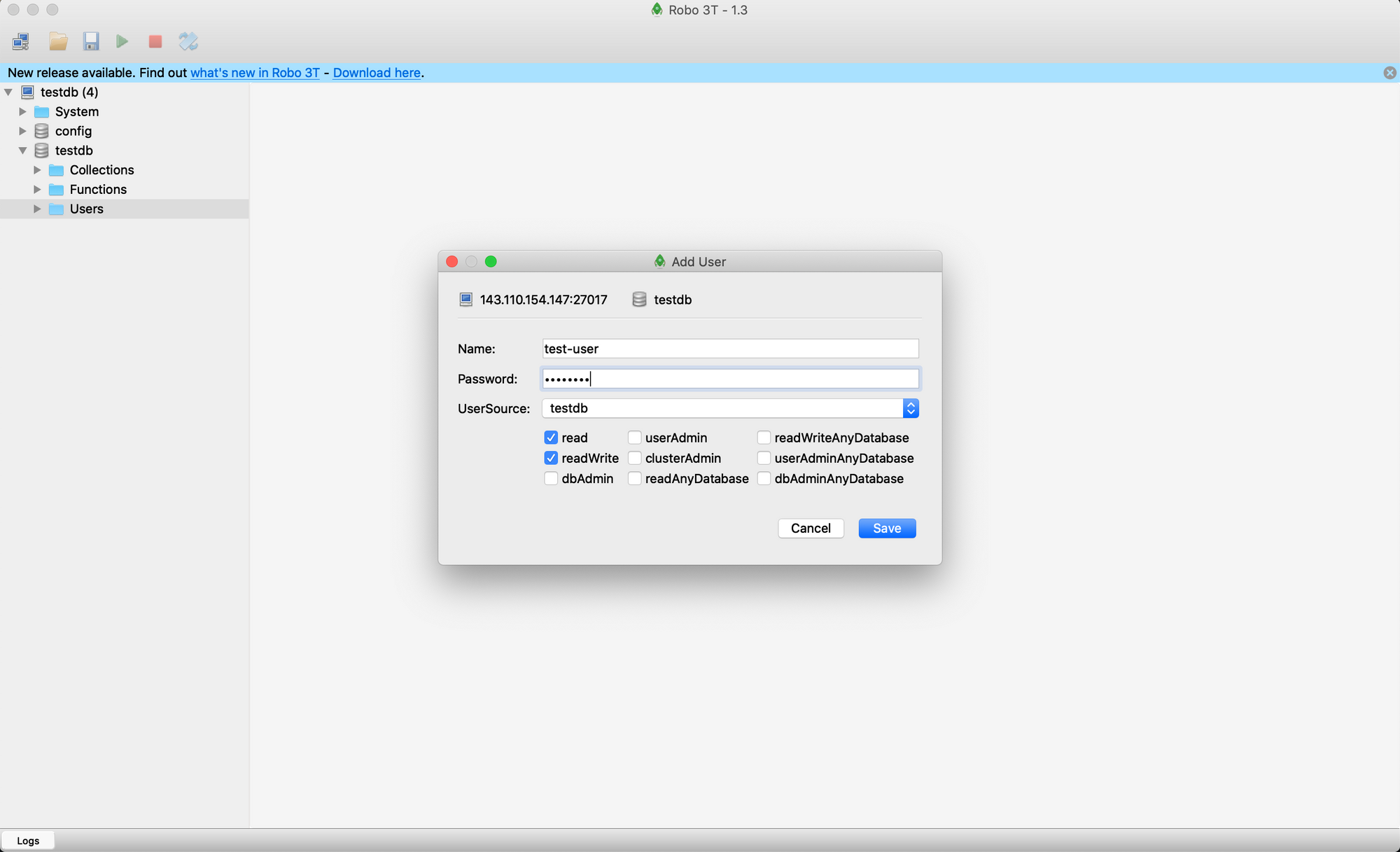Viewport: 1400px width, 852px height.
Task: Click the stop red square icon
Action: tap(154, 41)
